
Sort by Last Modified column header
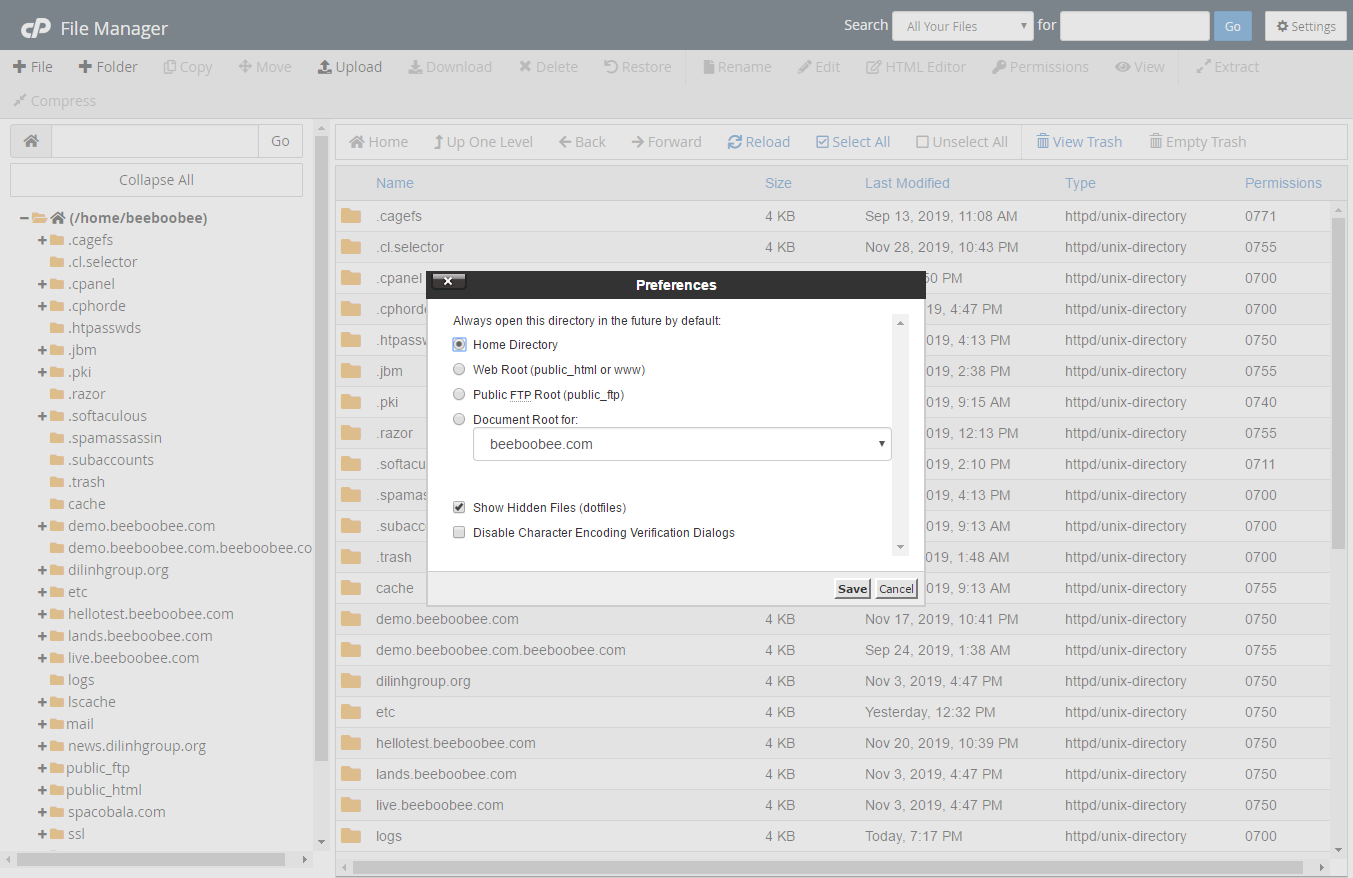click(907, 183)
